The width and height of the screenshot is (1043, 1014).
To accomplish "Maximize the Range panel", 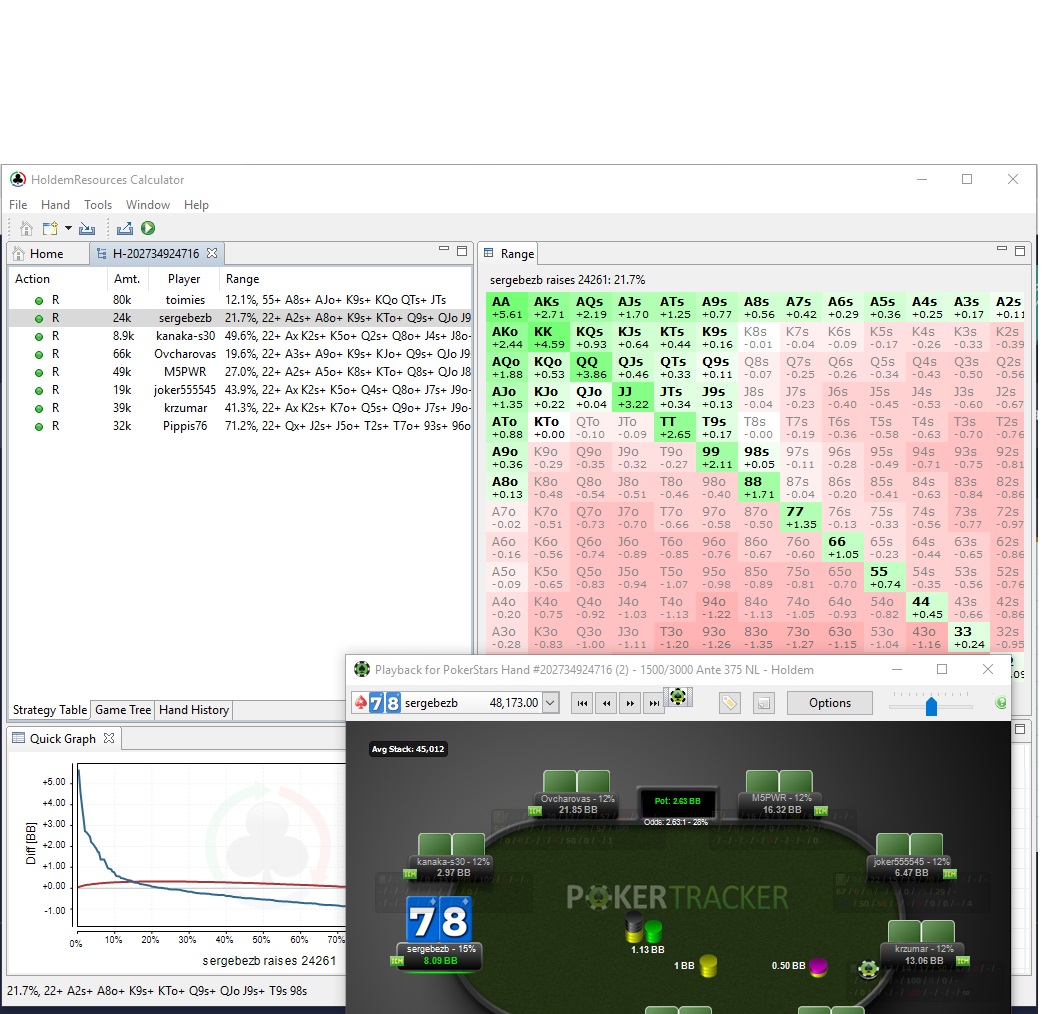I will coord(1020,251).
